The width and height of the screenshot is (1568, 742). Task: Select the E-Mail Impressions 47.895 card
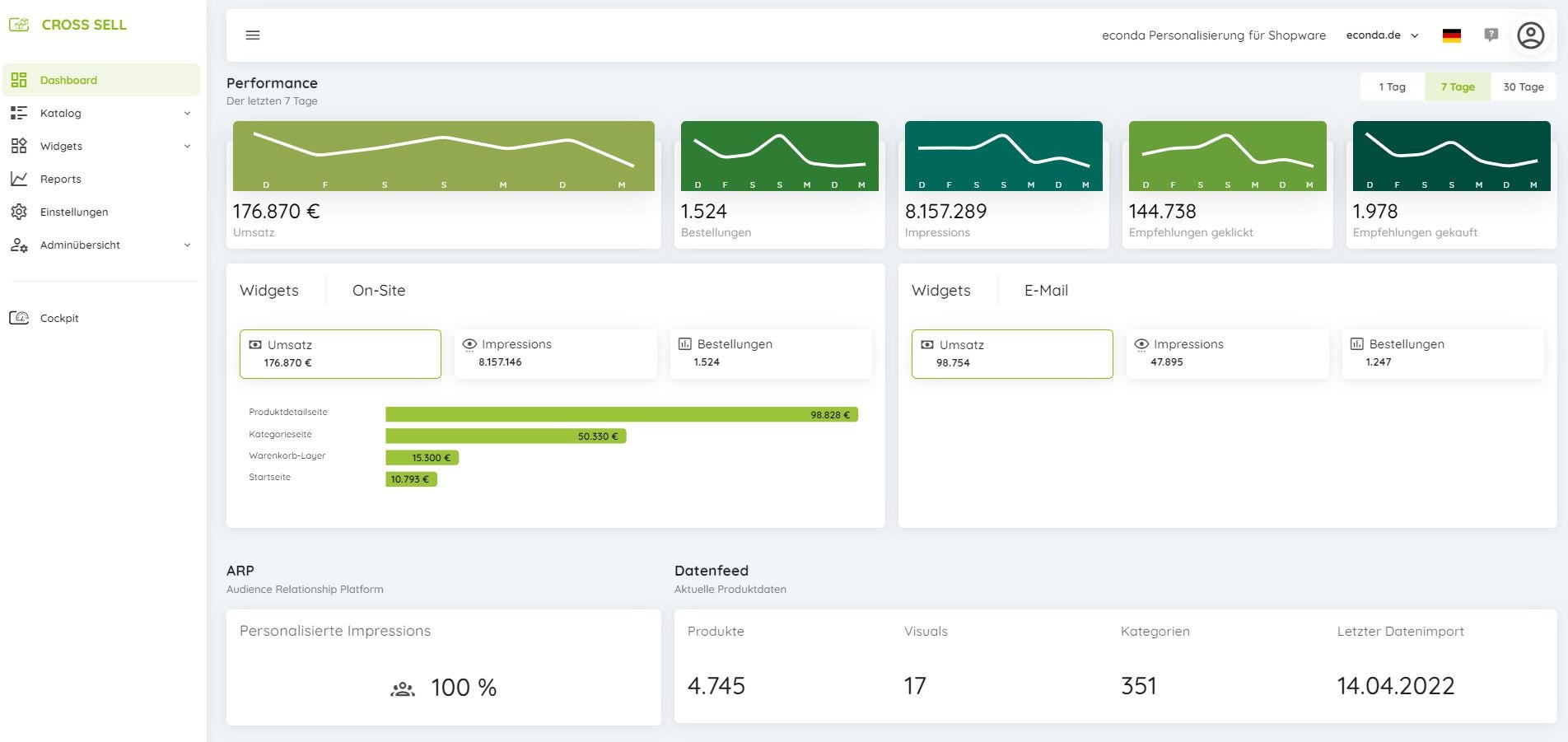[x=1228, y=354]
